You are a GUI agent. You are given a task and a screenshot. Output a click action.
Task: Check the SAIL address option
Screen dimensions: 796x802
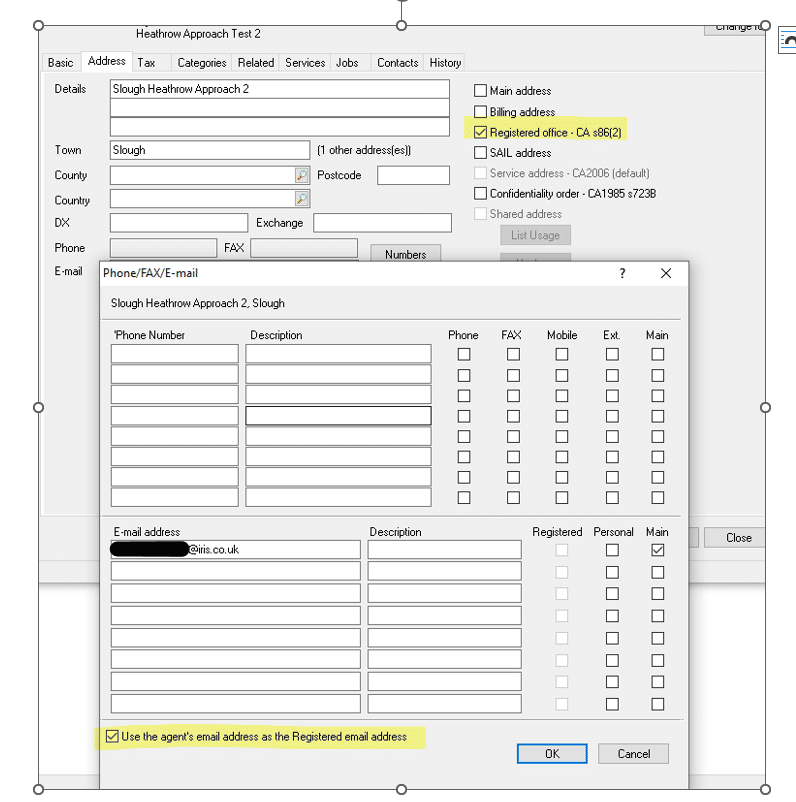[x=480, y=152]
